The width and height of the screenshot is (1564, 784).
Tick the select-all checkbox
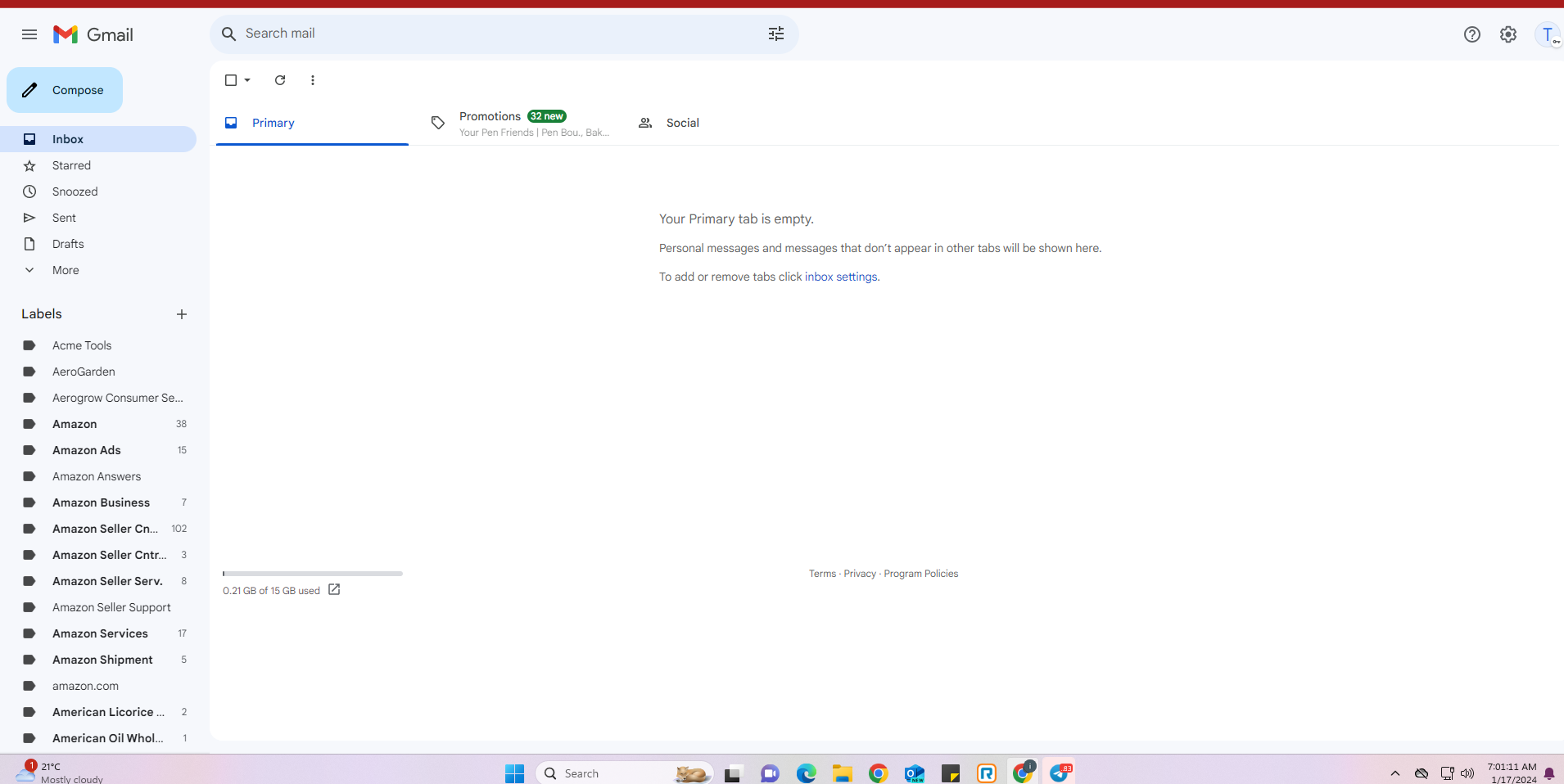point(231,80)
